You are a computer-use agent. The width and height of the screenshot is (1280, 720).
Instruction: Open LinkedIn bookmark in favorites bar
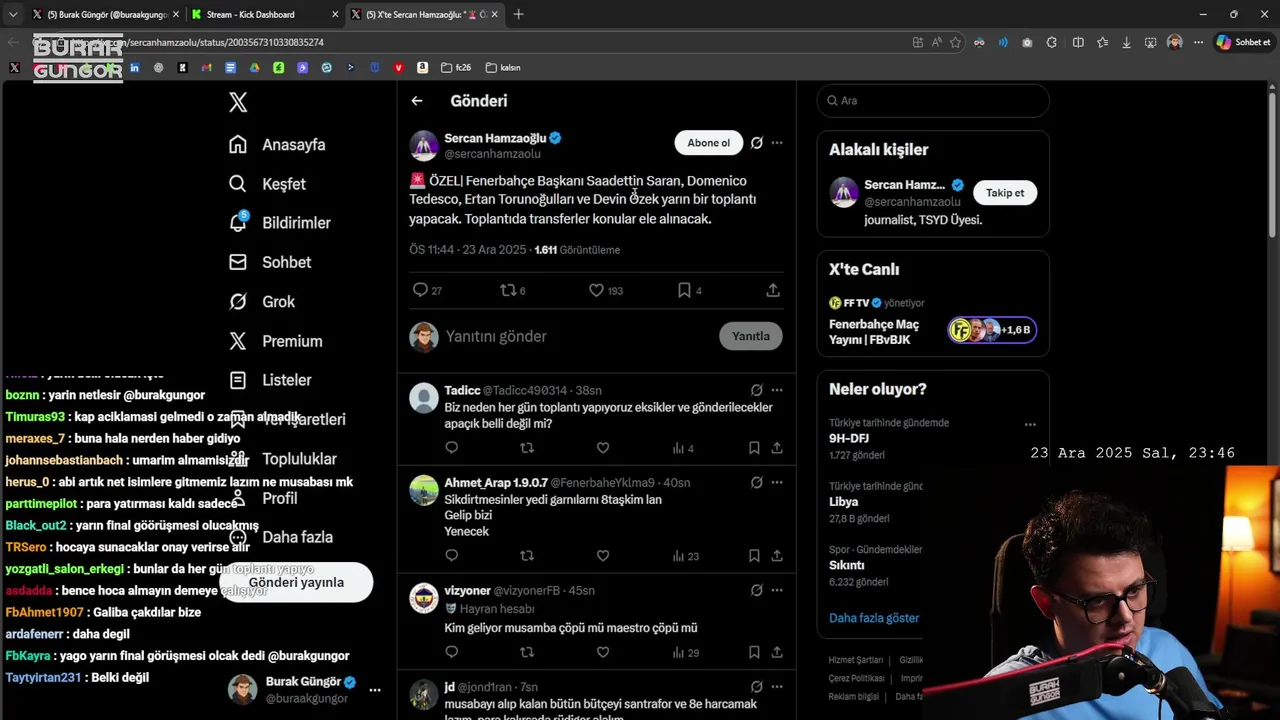(134, 68)
